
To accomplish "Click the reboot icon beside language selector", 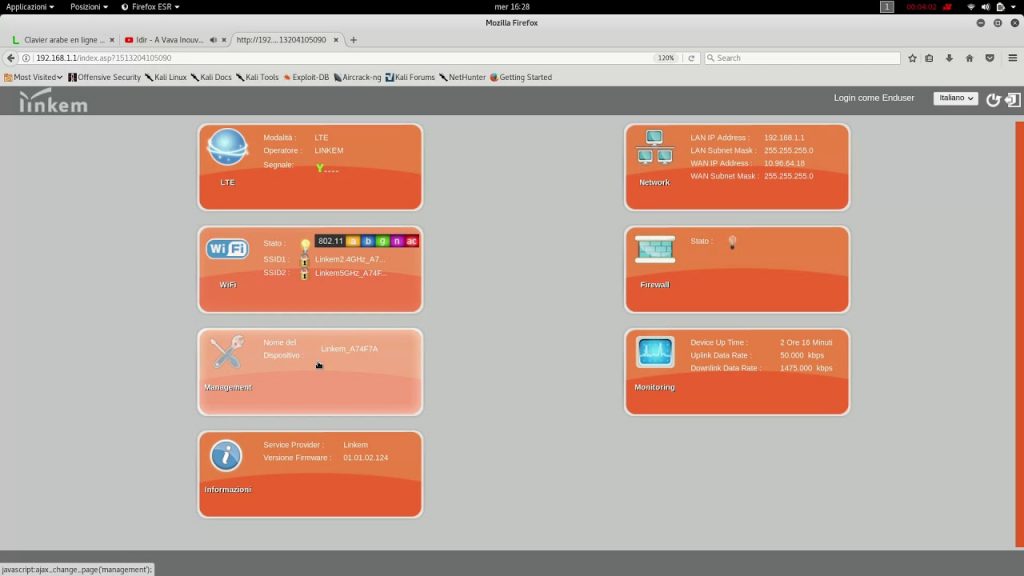I will point(993,99).
